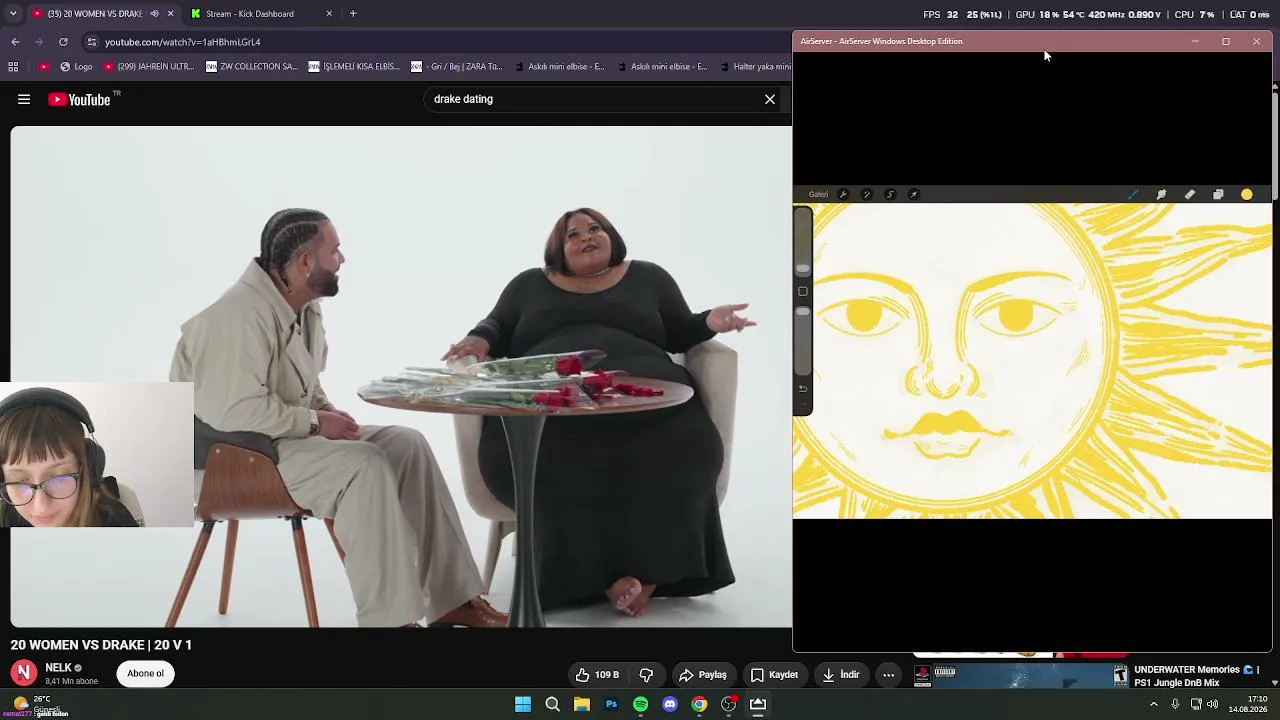Click the video title '20 WOMEN VS DRAKE | 20 V 1'
1280x720 pixels.
[x=101, y=645]
